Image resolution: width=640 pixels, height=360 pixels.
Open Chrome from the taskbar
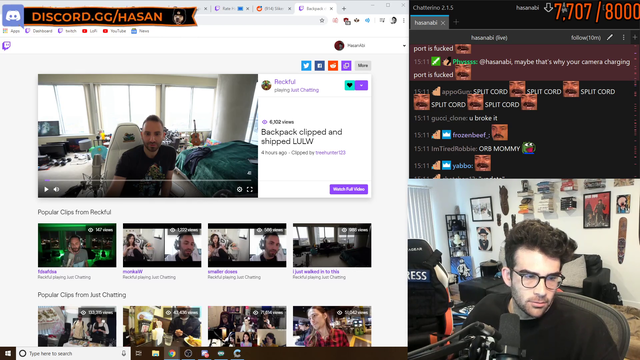click(172, 353)
